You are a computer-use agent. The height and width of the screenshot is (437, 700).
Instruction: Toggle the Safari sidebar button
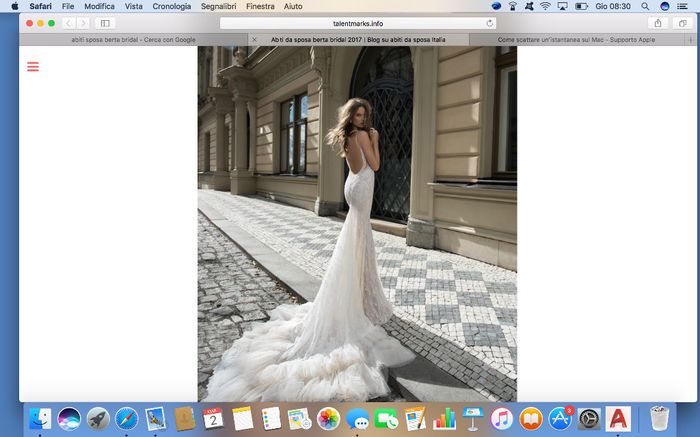105,23
